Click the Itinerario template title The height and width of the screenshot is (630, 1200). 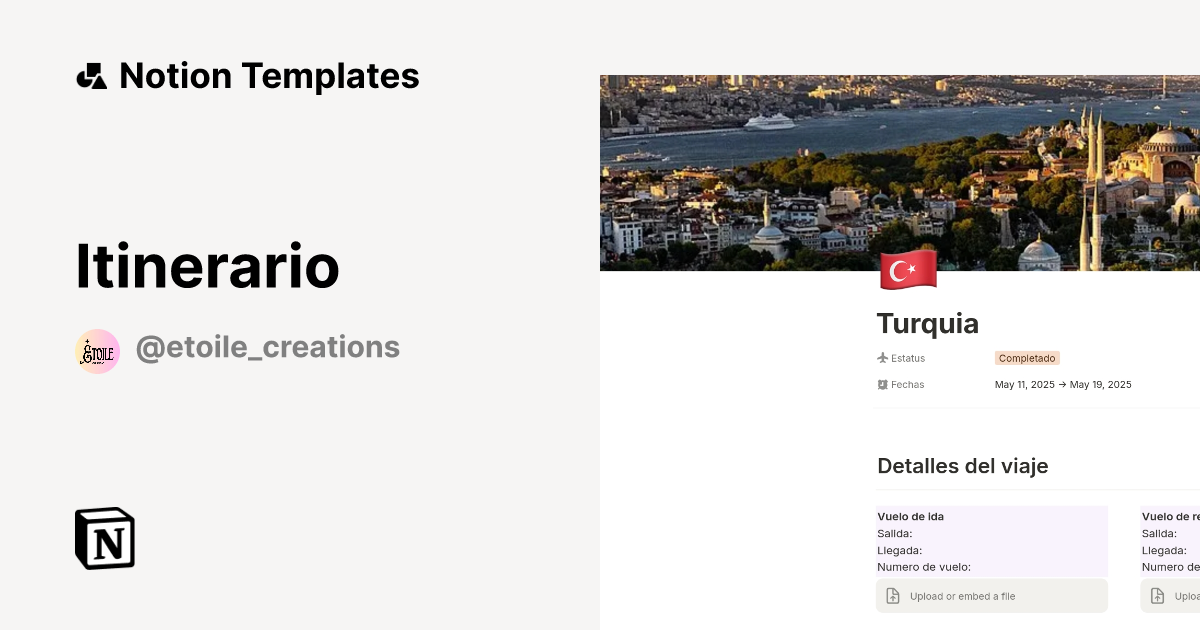(207, 265)
